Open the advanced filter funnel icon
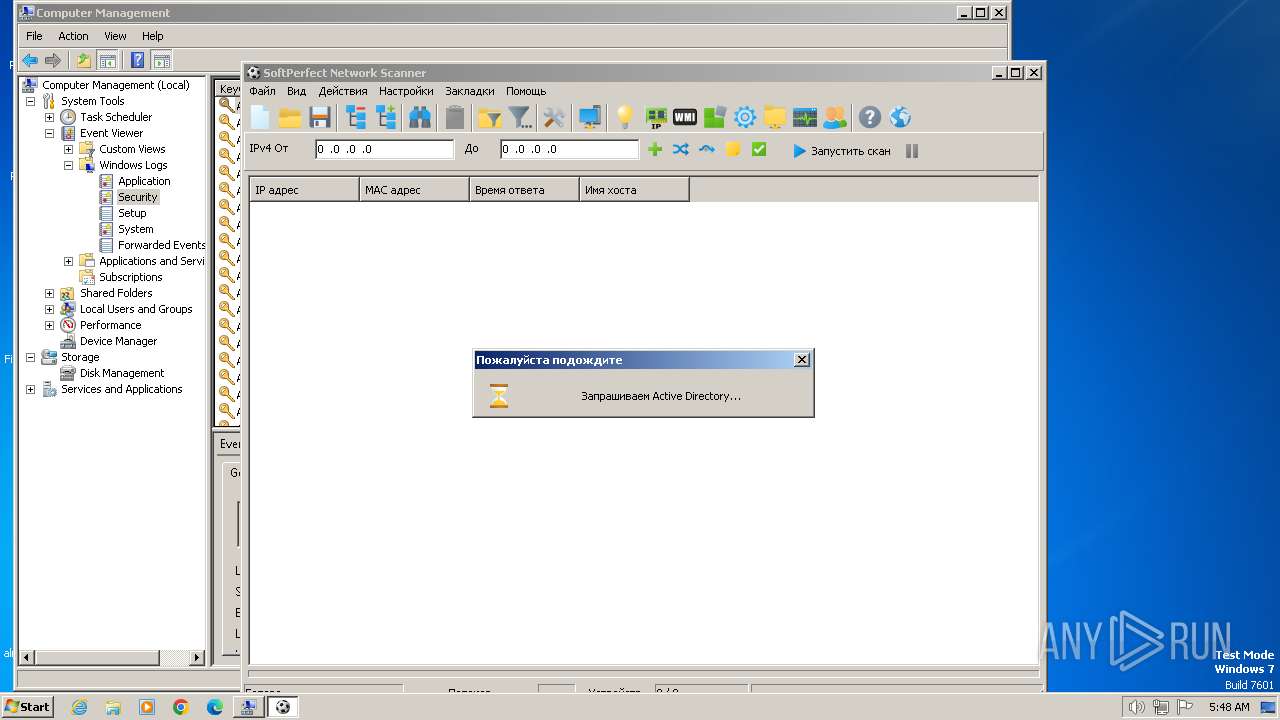Image resolution: width=1280 pixels, height=720 pixels. 520,118
